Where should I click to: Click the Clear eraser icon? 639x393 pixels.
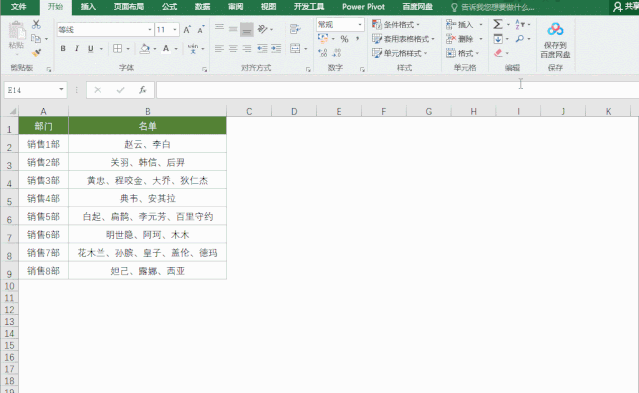(498, 53)
